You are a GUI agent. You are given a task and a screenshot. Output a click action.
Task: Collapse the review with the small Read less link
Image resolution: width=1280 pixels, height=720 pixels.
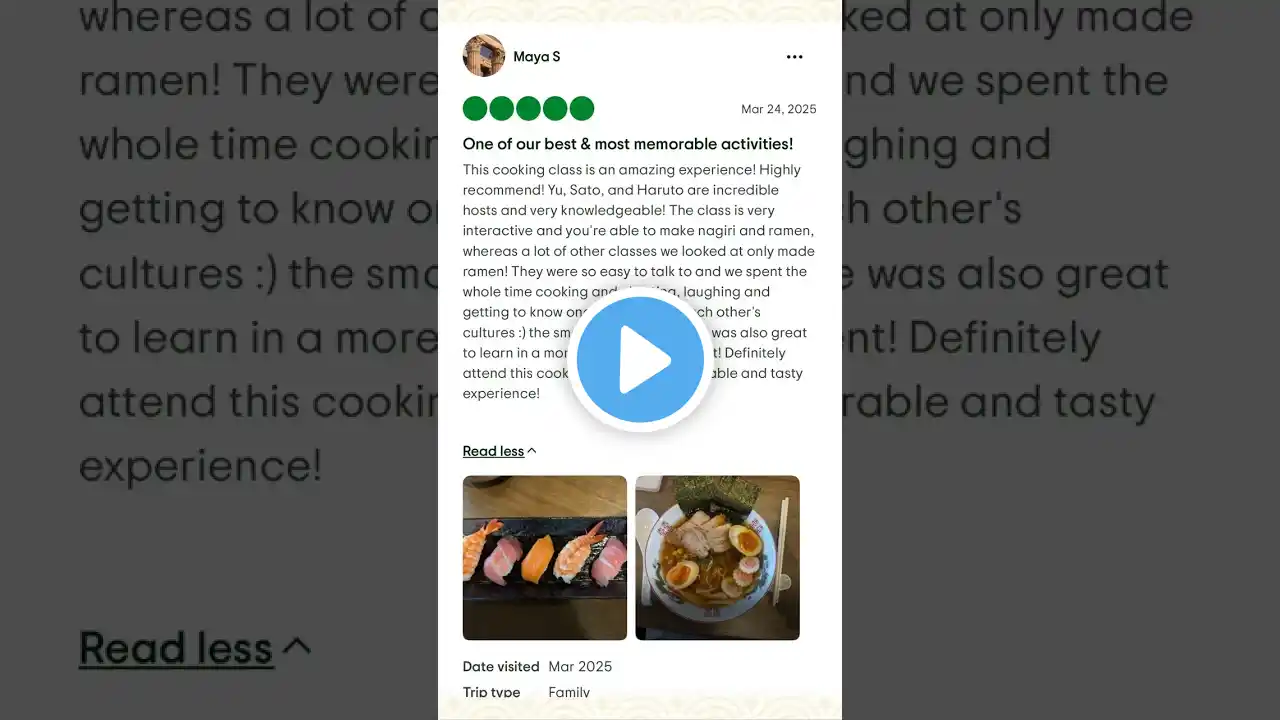(493, 451)
